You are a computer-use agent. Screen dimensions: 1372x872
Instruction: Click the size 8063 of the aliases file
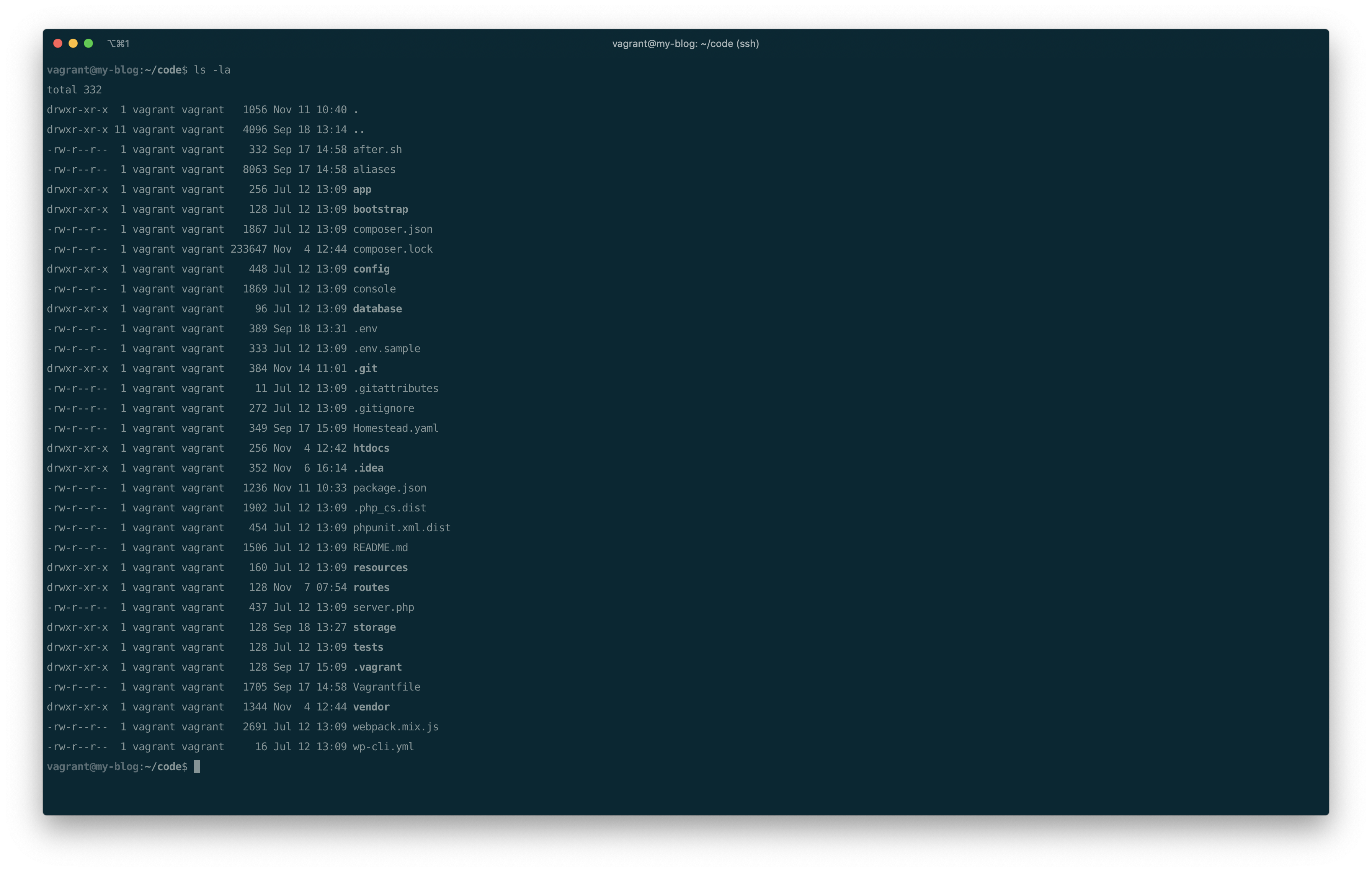[x=255, y=170]
